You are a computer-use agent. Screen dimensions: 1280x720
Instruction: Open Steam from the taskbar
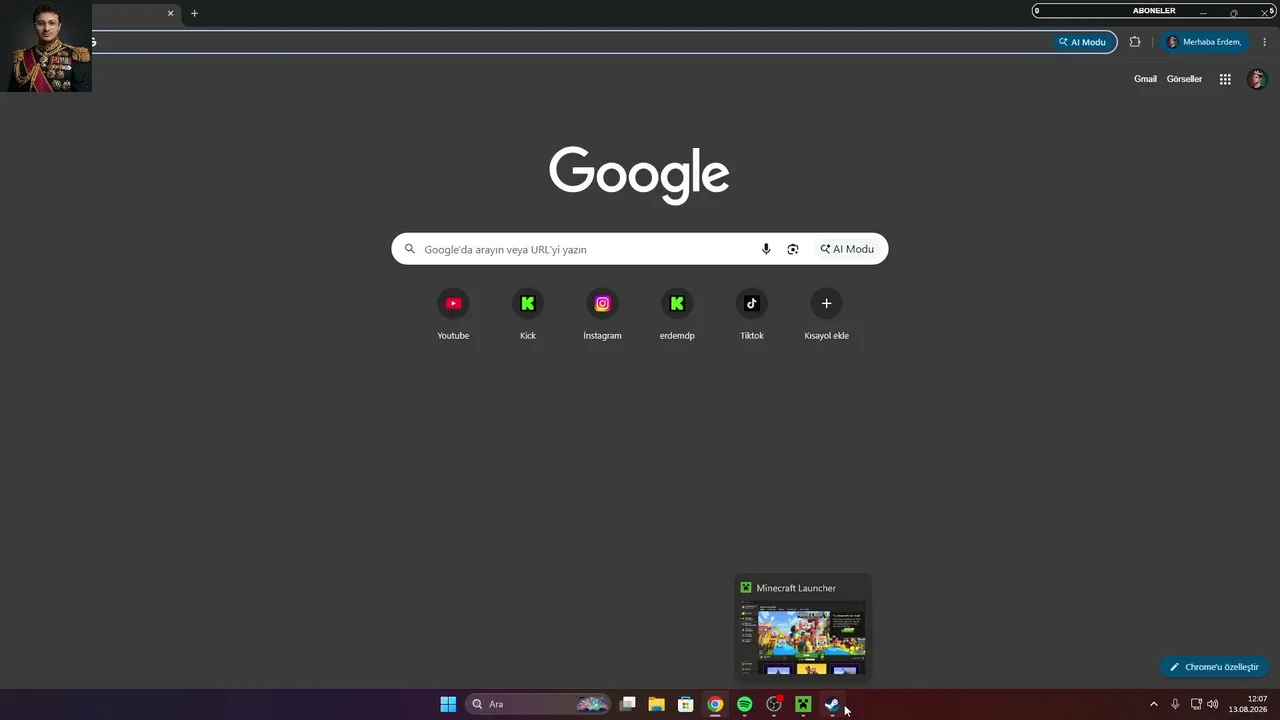(831, 704)
